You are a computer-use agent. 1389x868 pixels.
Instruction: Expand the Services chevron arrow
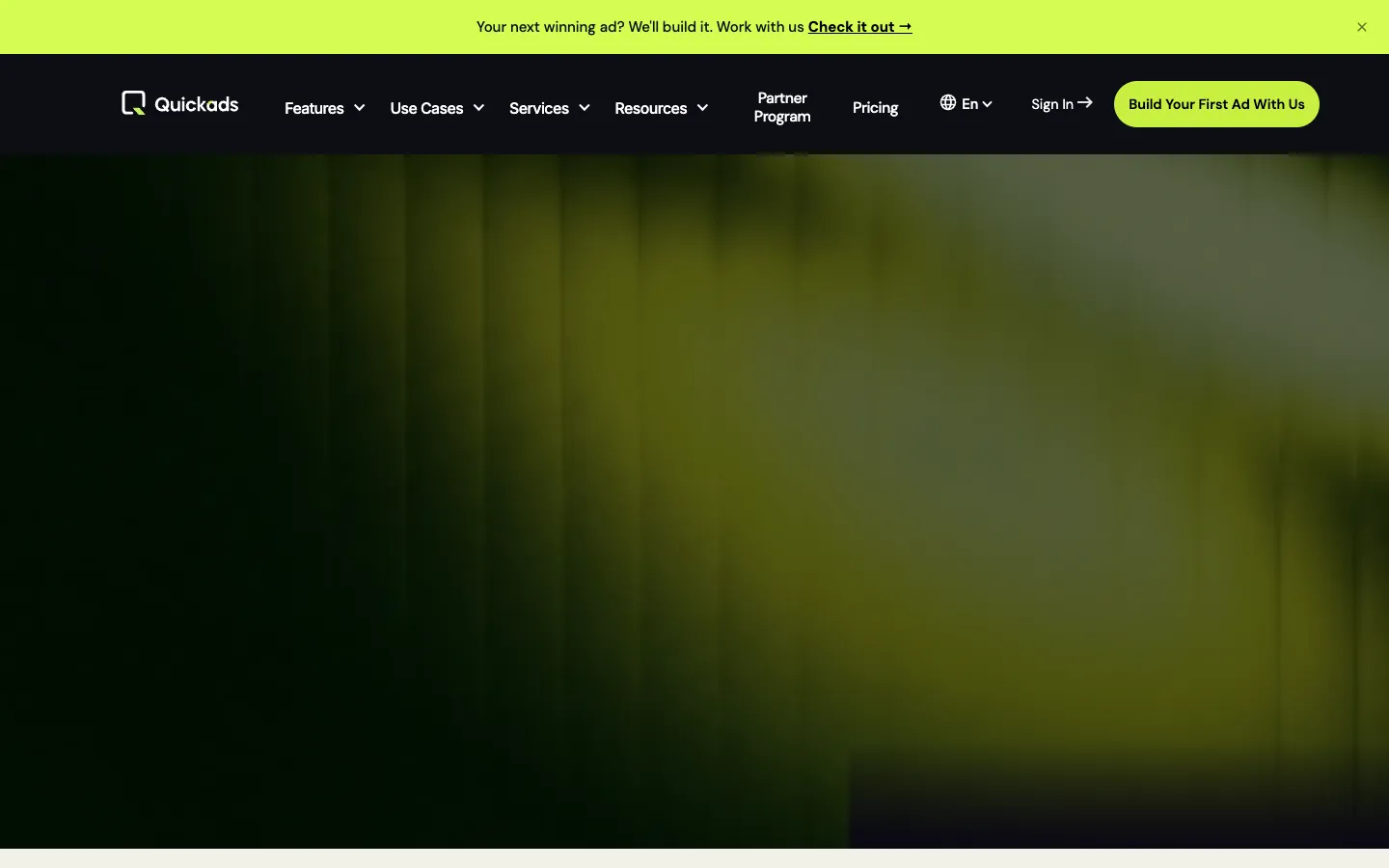[584, 108]
